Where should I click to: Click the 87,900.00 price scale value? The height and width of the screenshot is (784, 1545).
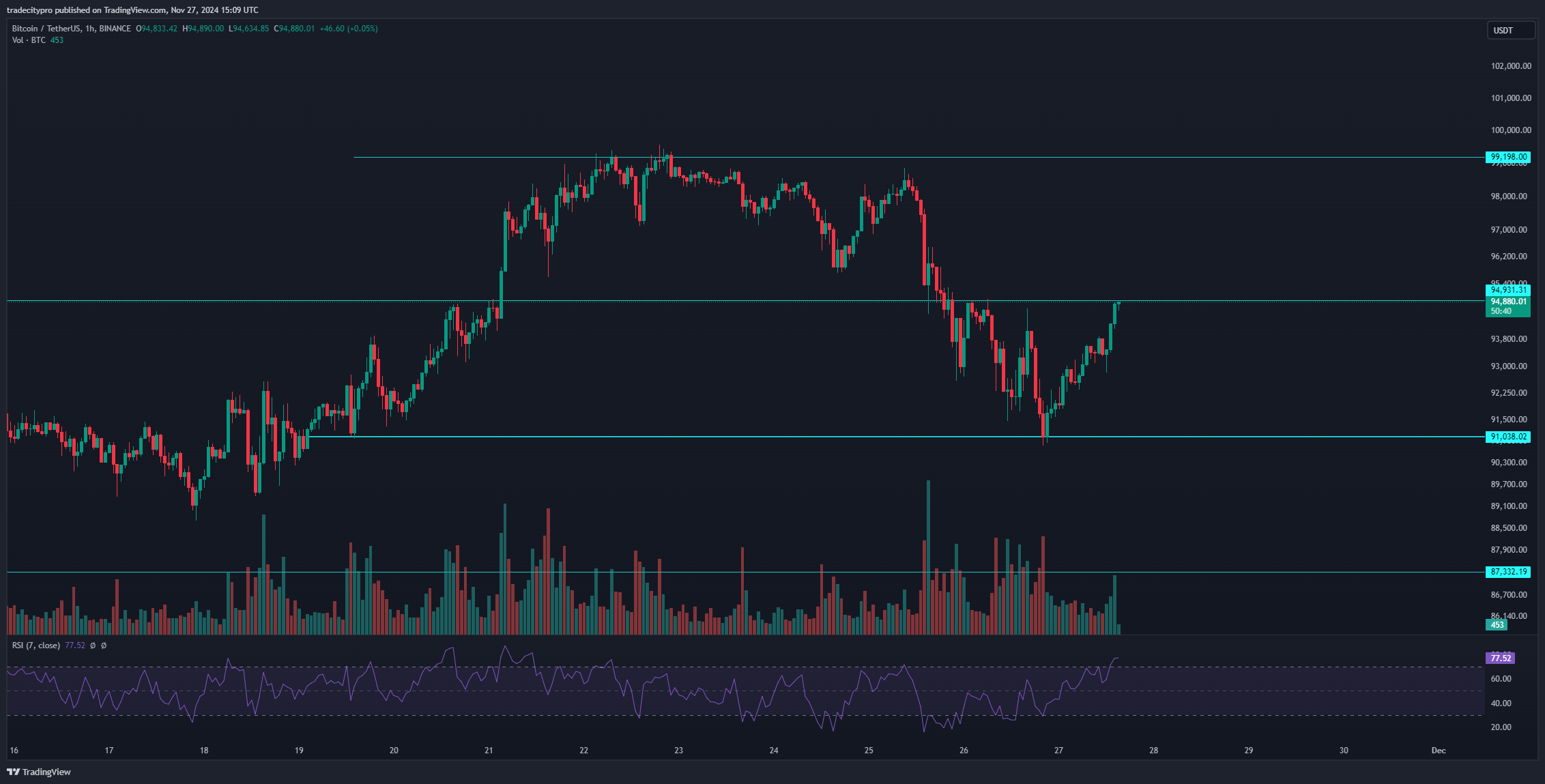tap(1509, 550)
